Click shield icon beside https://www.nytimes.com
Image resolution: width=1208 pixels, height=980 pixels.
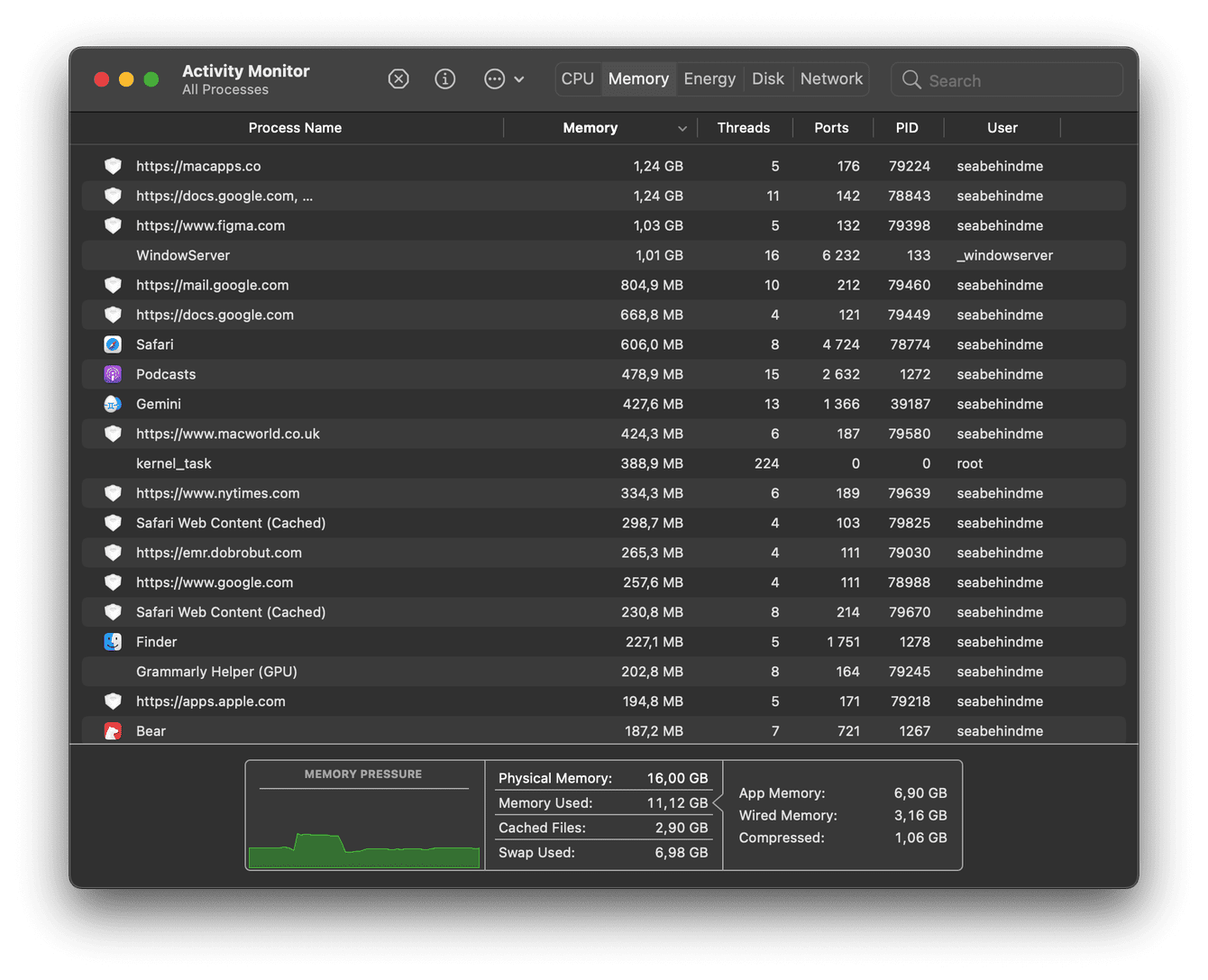113,493
